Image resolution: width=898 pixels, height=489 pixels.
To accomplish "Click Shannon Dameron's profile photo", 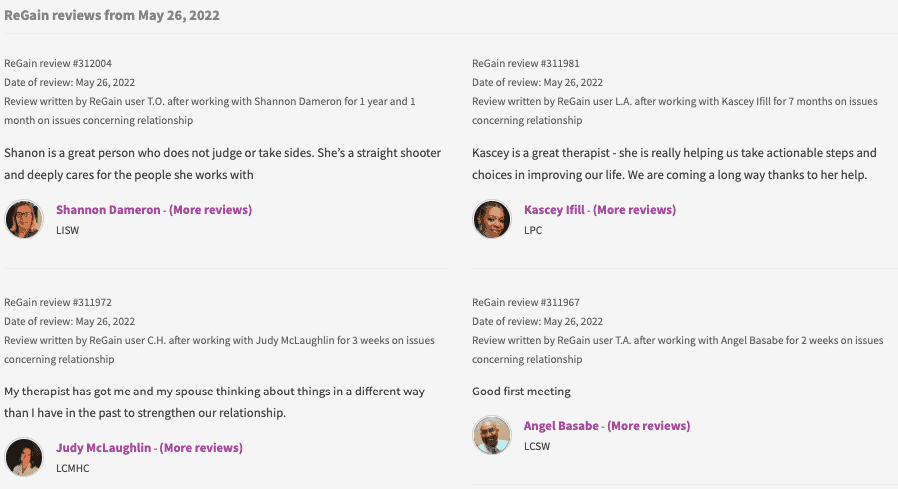I will coord(24,219).
